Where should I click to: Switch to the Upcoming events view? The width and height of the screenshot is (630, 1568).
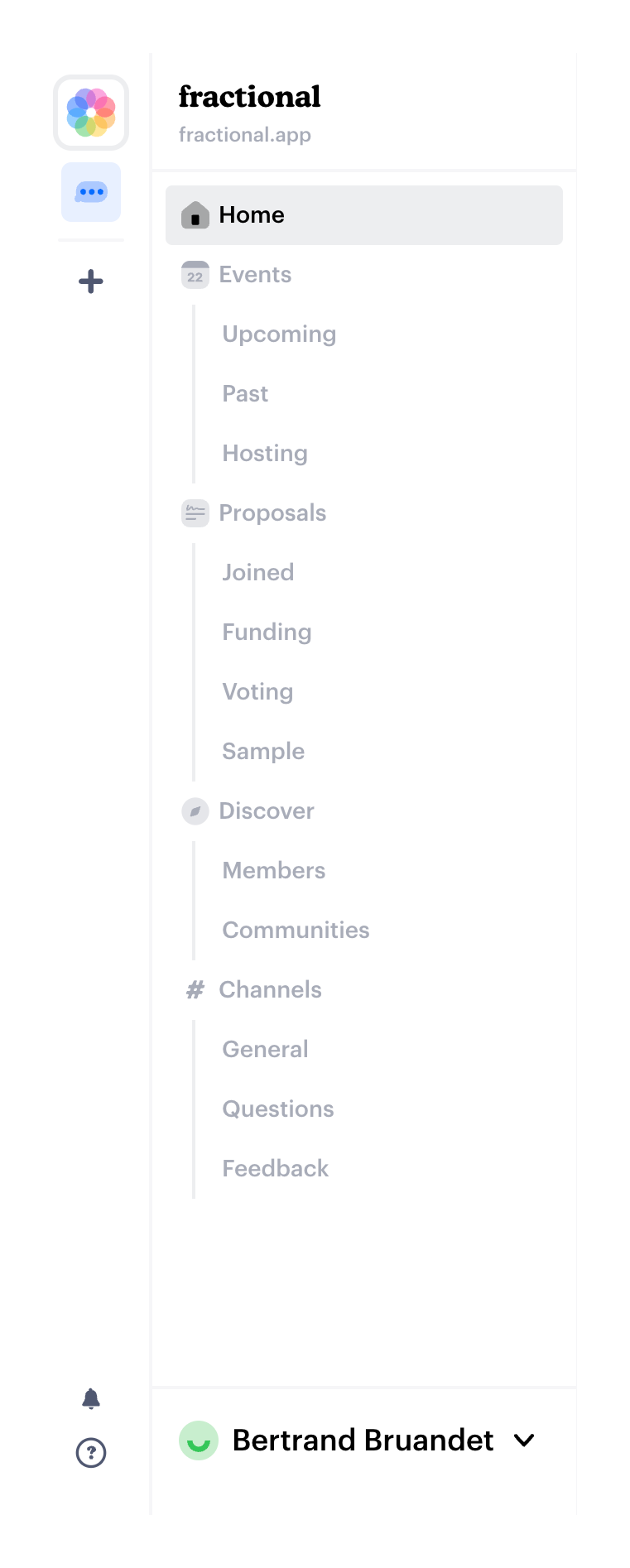click(x=279, y=334)
